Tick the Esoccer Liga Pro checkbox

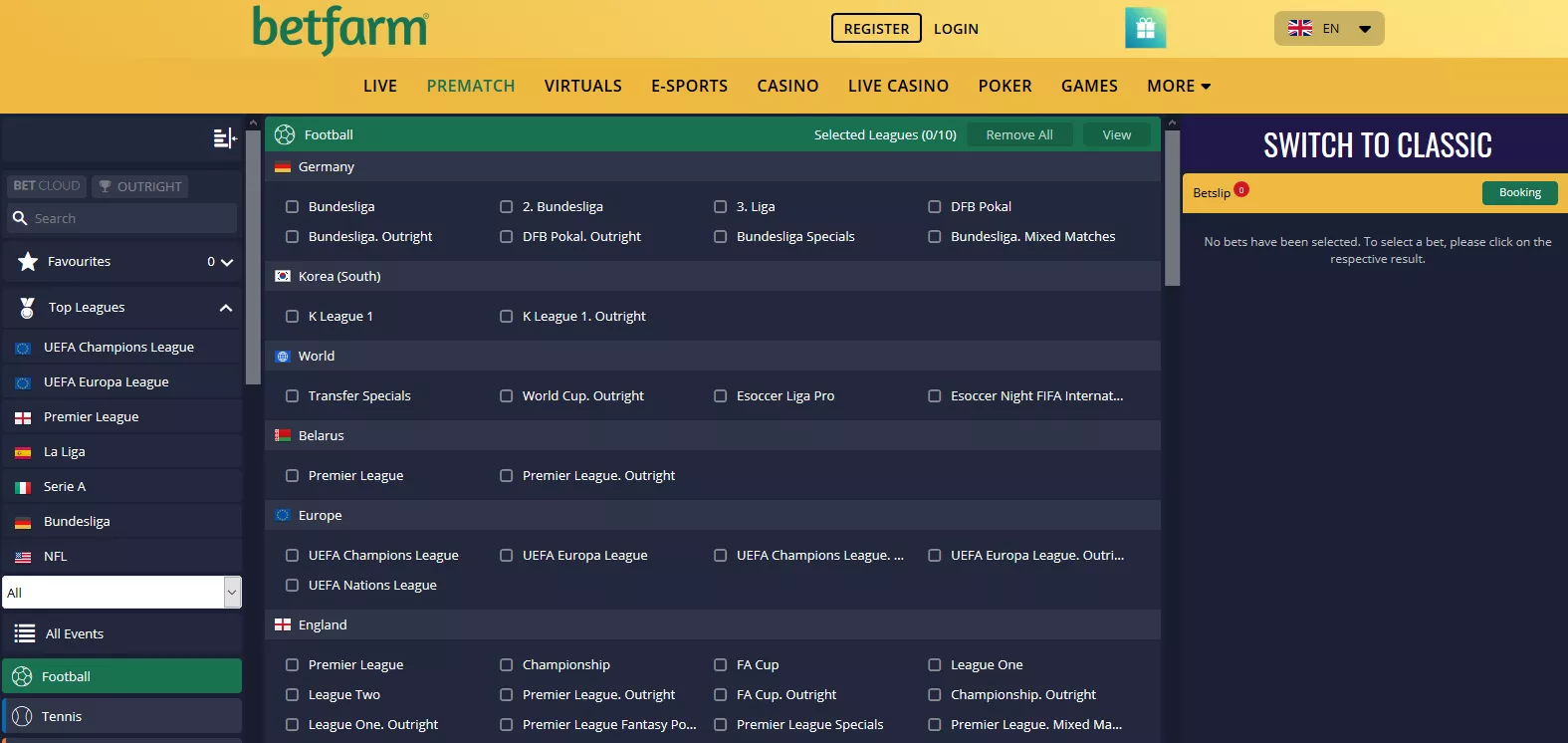click(720, 396)
